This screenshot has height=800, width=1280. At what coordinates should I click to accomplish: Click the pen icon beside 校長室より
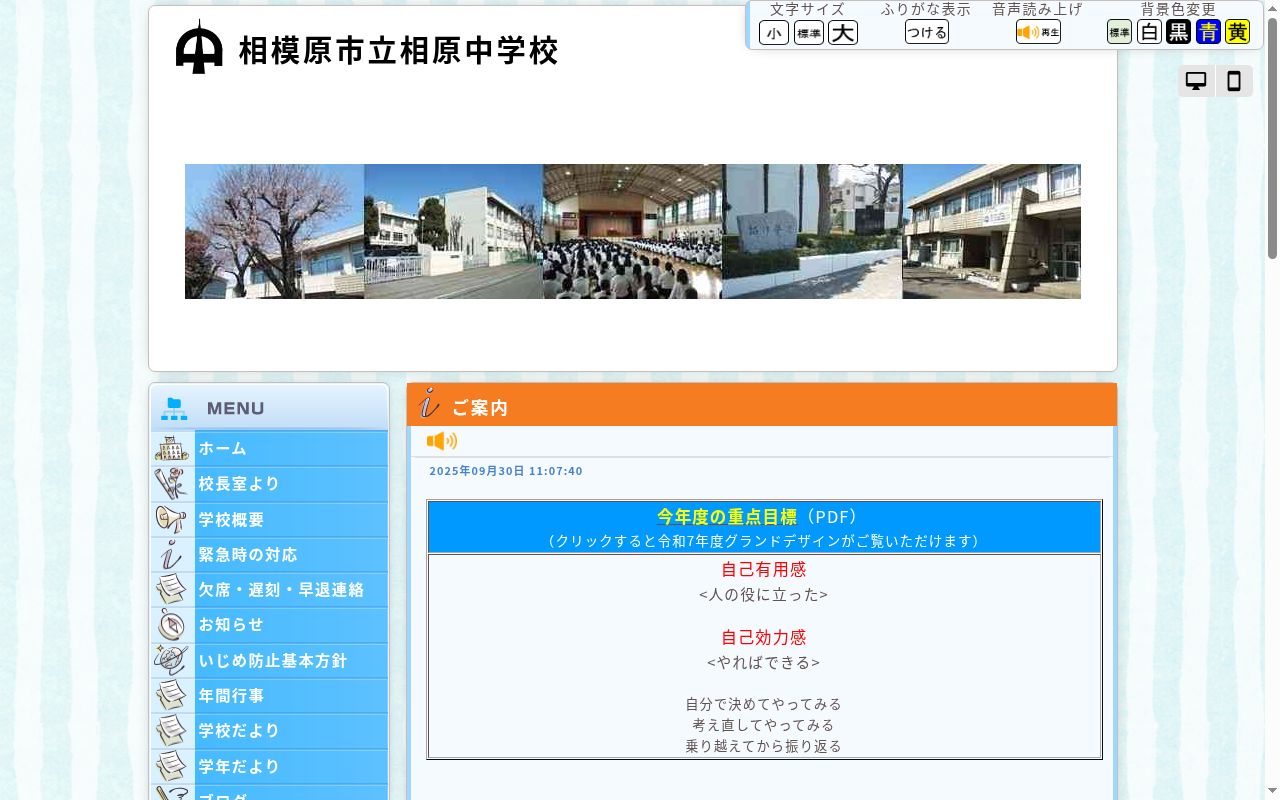[172, 484]
